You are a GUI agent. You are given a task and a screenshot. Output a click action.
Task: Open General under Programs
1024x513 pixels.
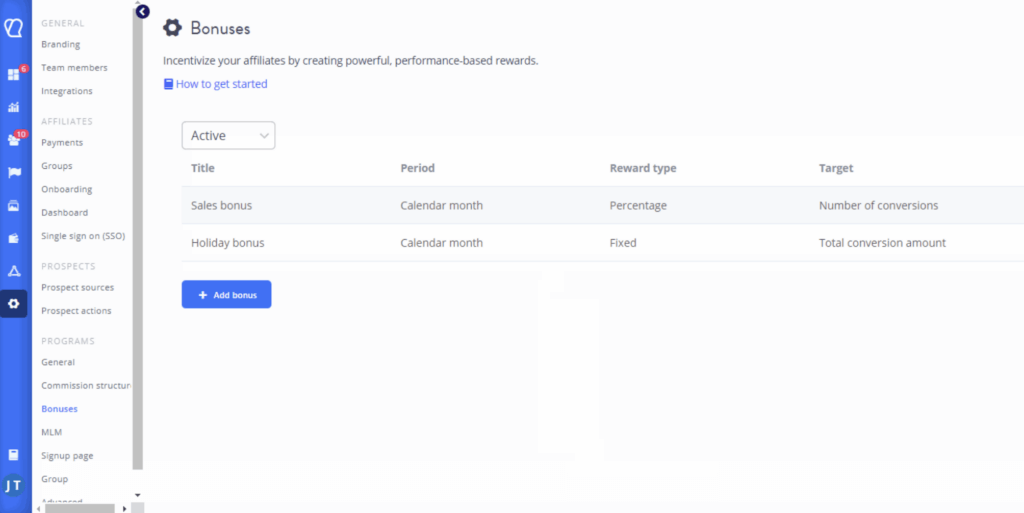(x=58, y=362)
